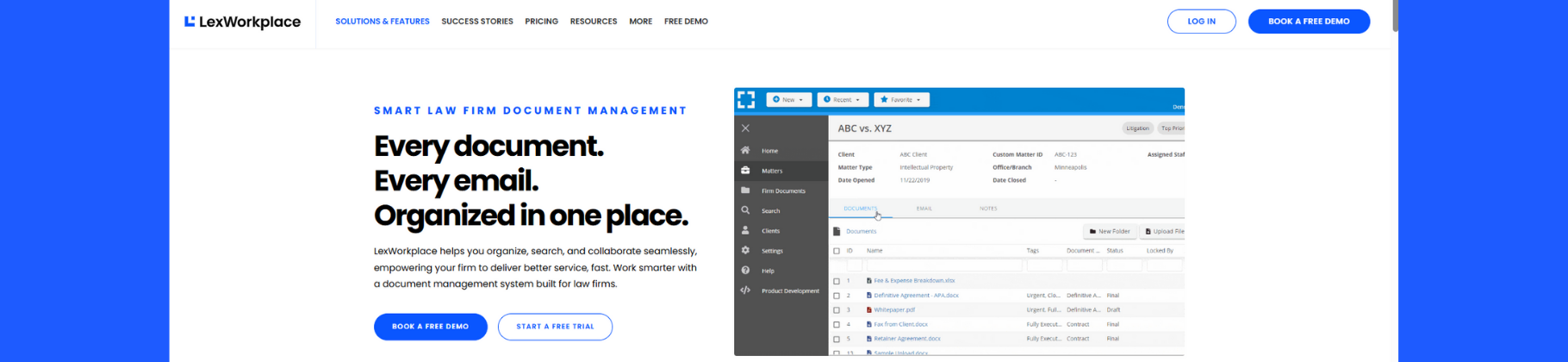The width and height of the screenshot is (1568, 362).
Task: Click the Help question mark icon
Action: tap(745, 271)
